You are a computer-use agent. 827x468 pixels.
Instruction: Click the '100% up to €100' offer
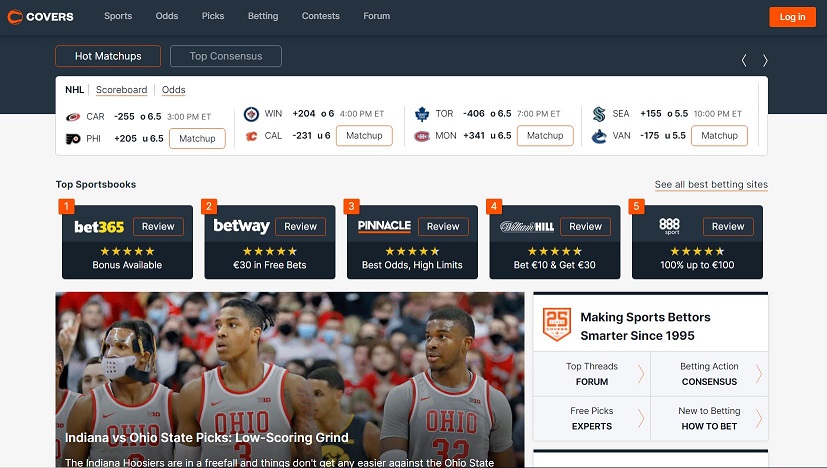point(697,265)
